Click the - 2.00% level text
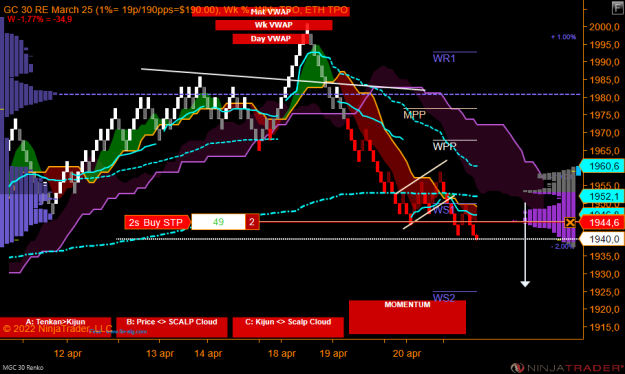The width and height of the screenshot is (625, 374). tap(563, 247)
